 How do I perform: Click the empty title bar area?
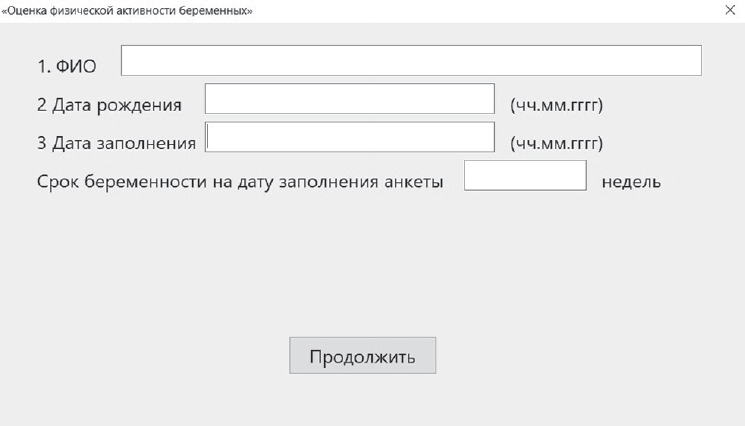[x=480, y=10]
